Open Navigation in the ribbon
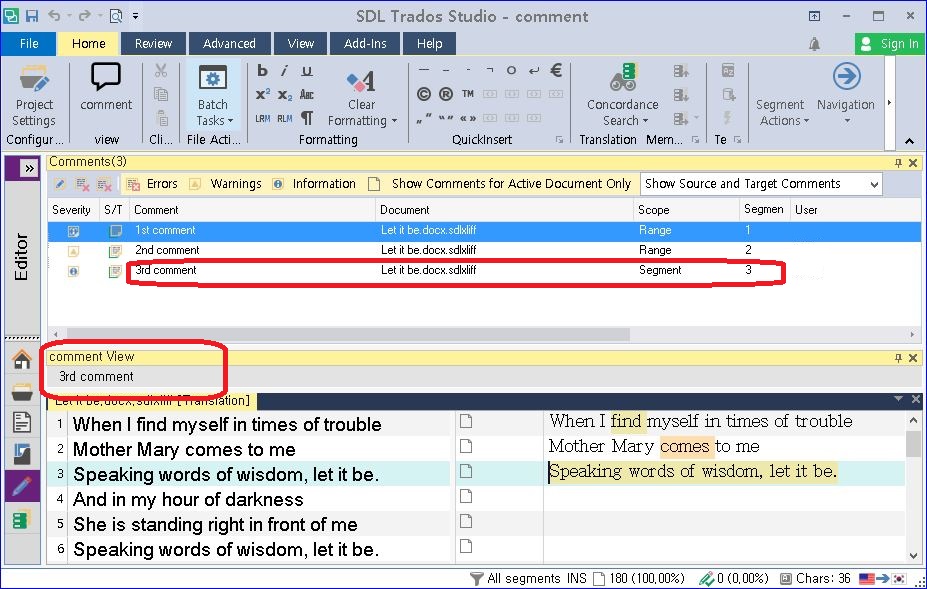The width and height of the screenshot is (927, 589). point(845,95)
